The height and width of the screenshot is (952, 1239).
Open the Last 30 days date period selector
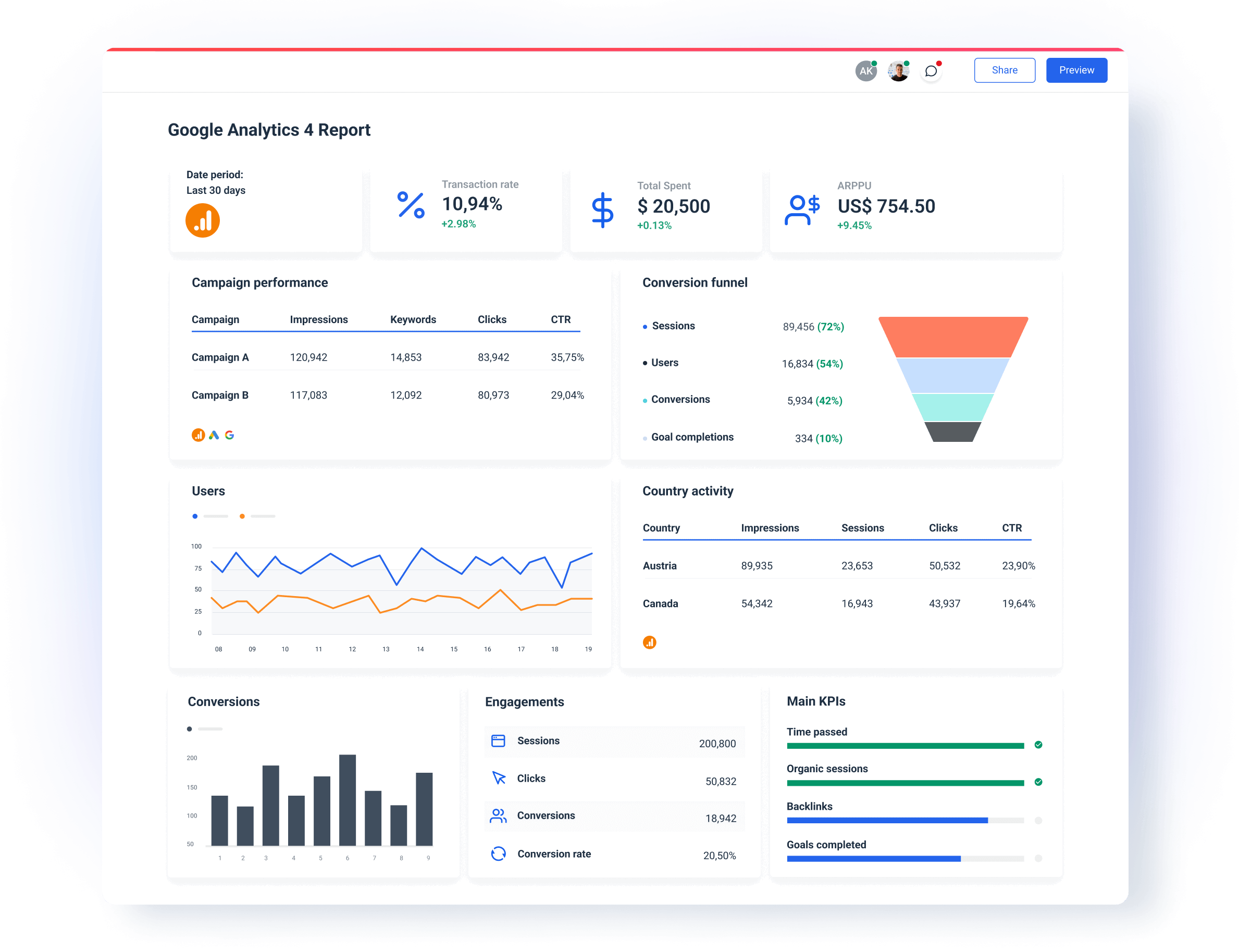point(216,190)
